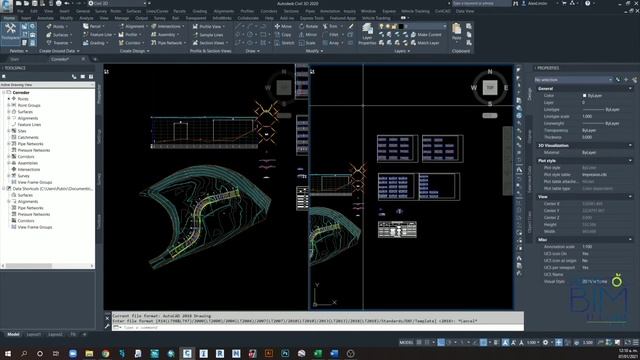Screen dimensions: 640x360
Task: Select View Frame Groups under Data Shortcuts
Action: pyautogui.click(x=35, y=227)
